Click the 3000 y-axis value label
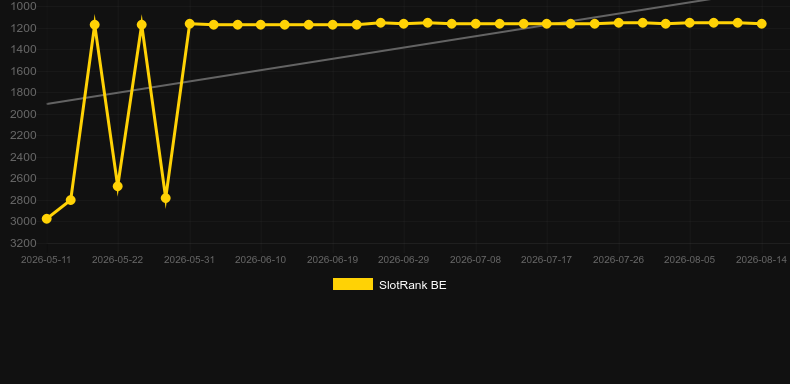This screenshot has width=790, height=384. (24, 222)
